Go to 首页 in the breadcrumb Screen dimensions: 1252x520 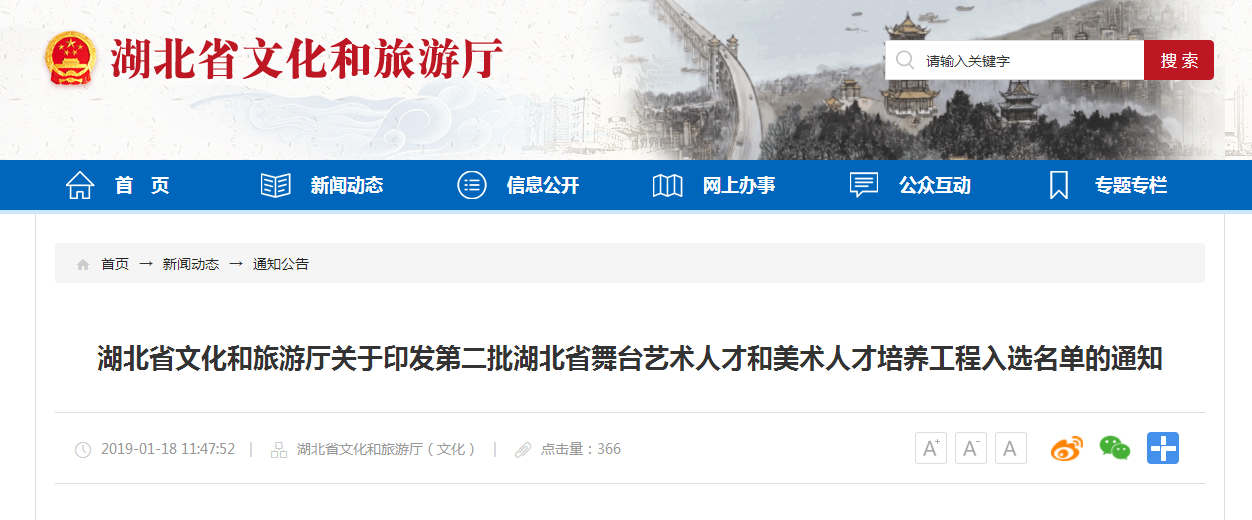coord(115,264)
